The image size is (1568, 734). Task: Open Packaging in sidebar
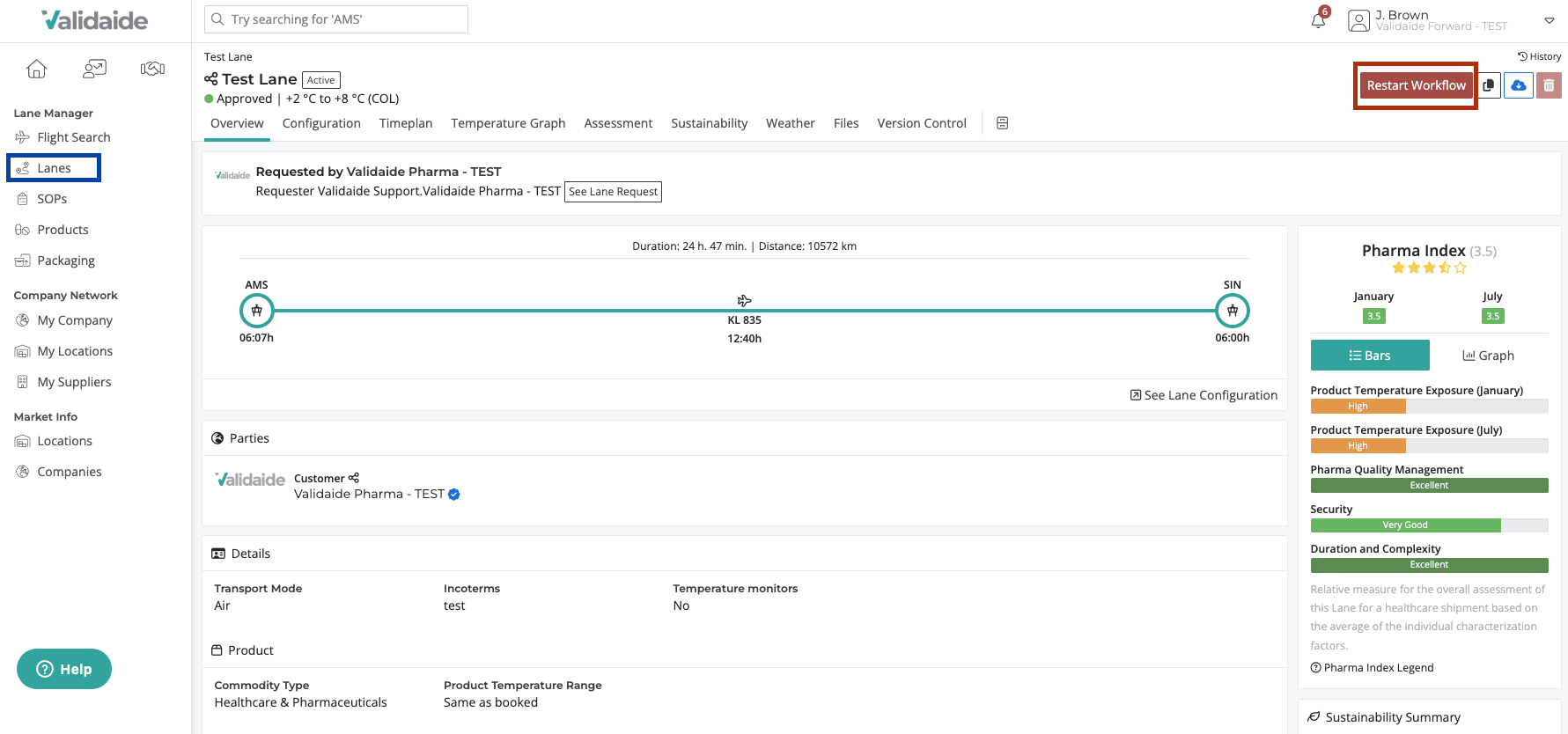pos(55,261)
